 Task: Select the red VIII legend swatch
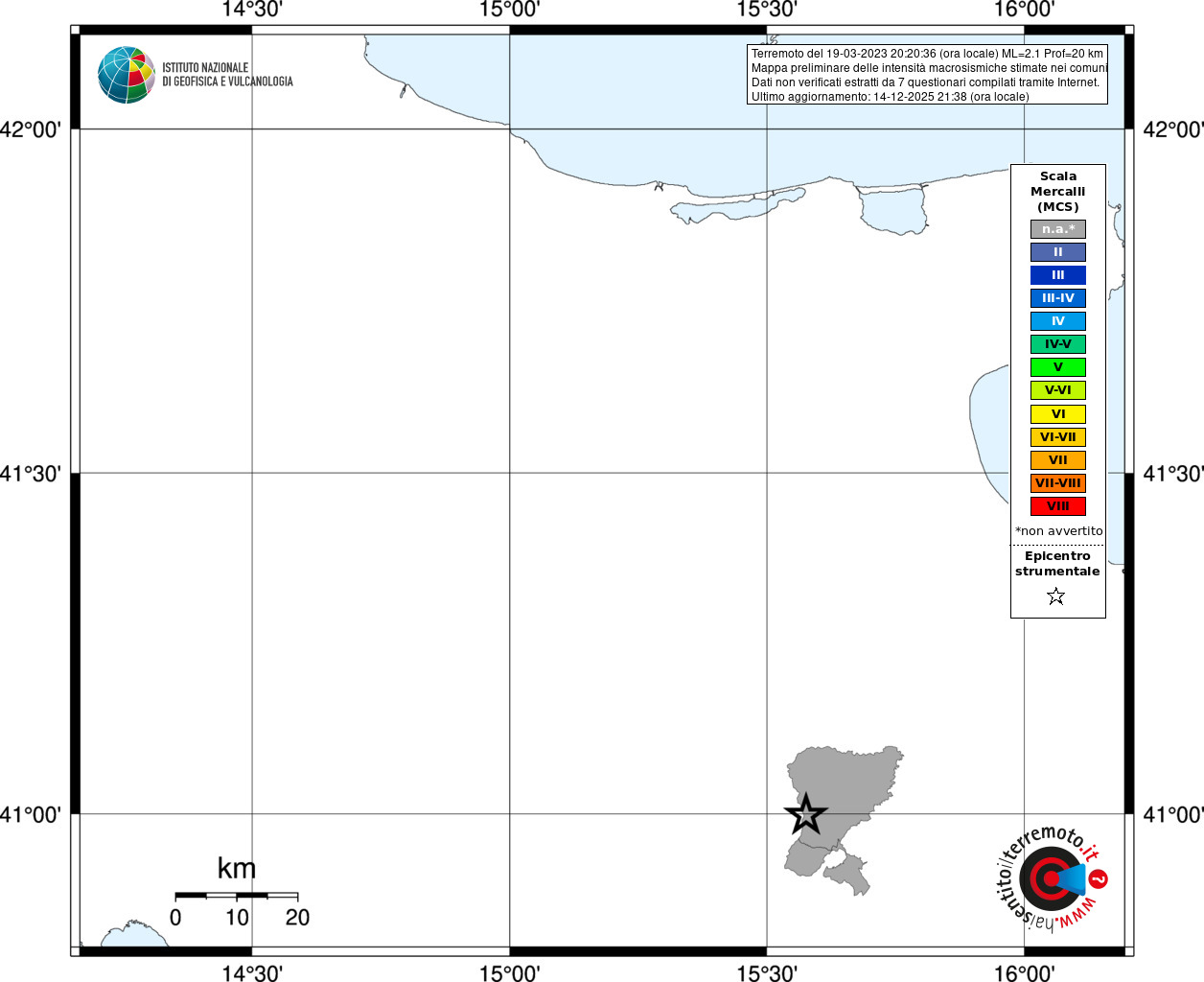(x=1058, y=506)
